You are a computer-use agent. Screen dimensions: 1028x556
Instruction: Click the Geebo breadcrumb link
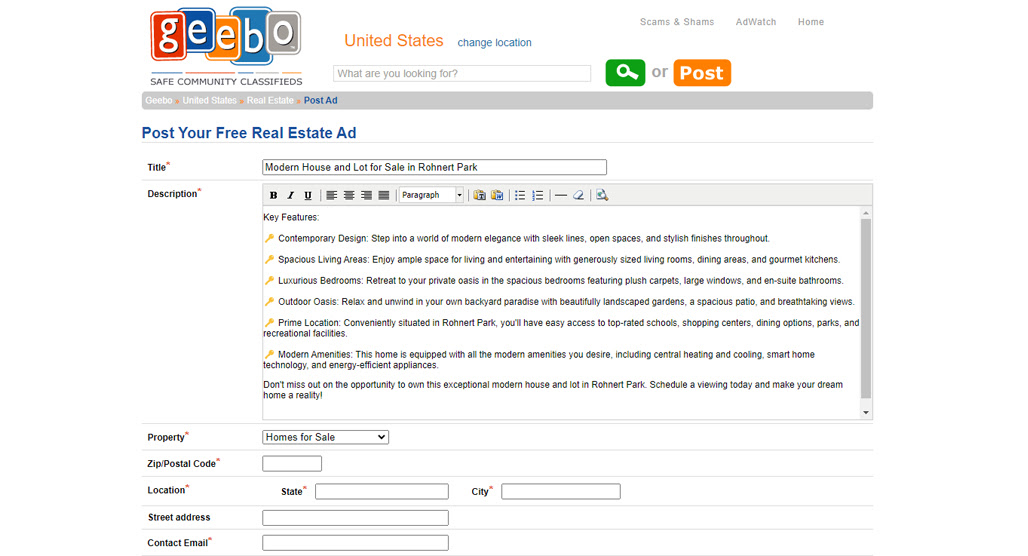pos(159,100)
